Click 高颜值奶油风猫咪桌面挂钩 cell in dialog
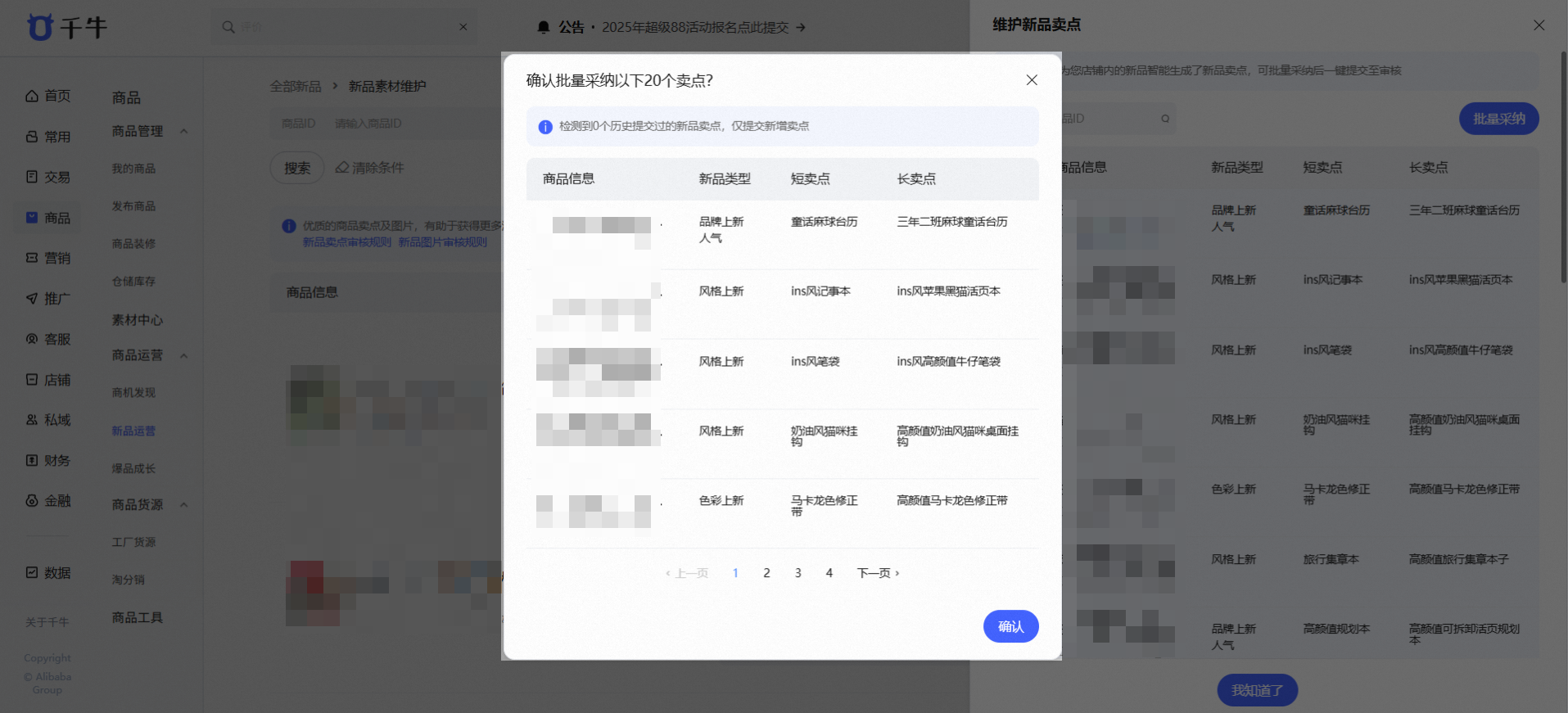 coord(958,436)
